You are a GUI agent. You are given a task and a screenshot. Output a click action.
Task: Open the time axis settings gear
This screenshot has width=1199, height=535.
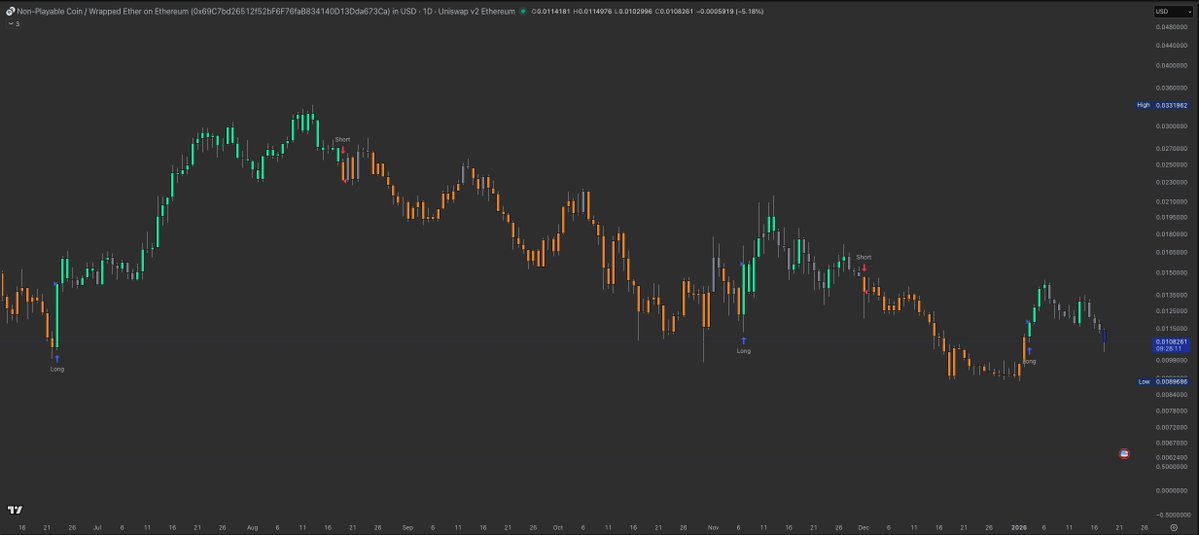pos(1173,527)
